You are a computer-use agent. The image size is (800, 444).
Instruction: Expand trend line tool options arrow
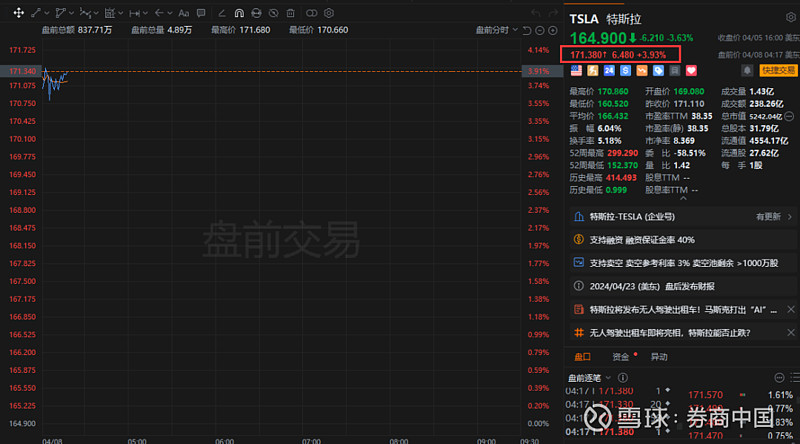click(46, 13)
